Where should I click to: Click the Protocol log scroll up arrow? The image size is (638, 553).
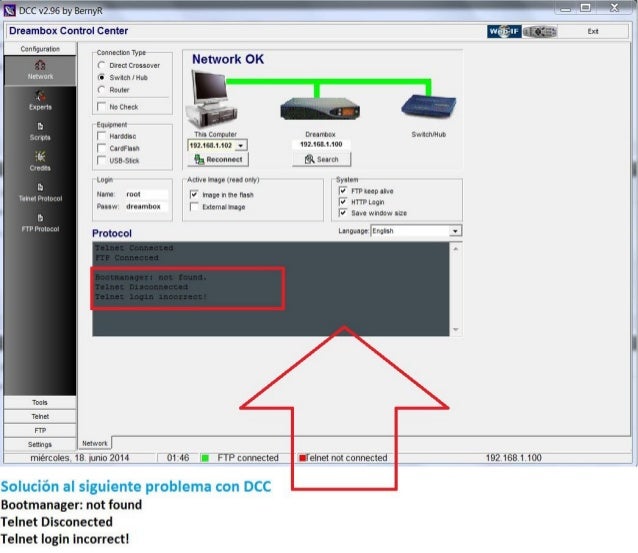pos(456,249)
